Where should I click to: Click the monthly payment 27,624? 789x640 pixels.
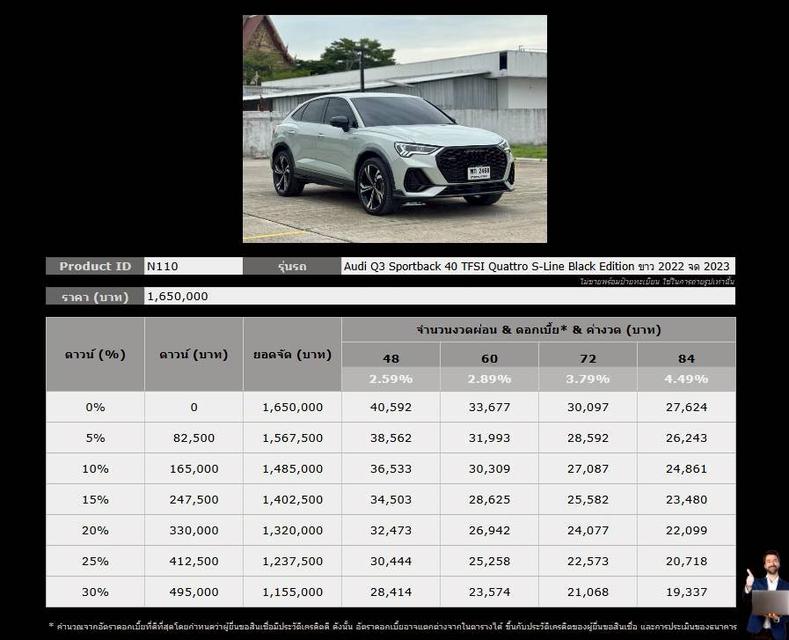click(x=686, y=407)
